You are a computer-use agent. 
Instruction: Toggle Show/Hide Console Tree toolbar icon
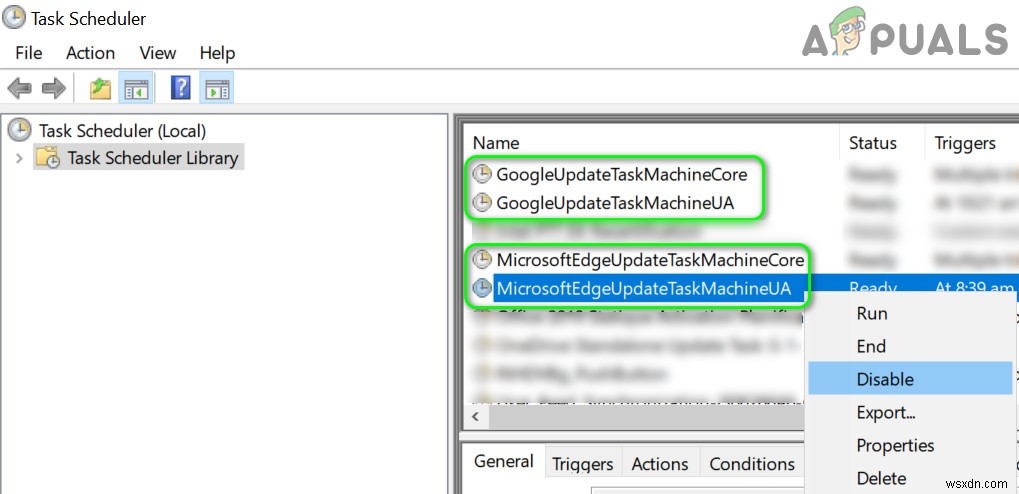tap(136, 88)
